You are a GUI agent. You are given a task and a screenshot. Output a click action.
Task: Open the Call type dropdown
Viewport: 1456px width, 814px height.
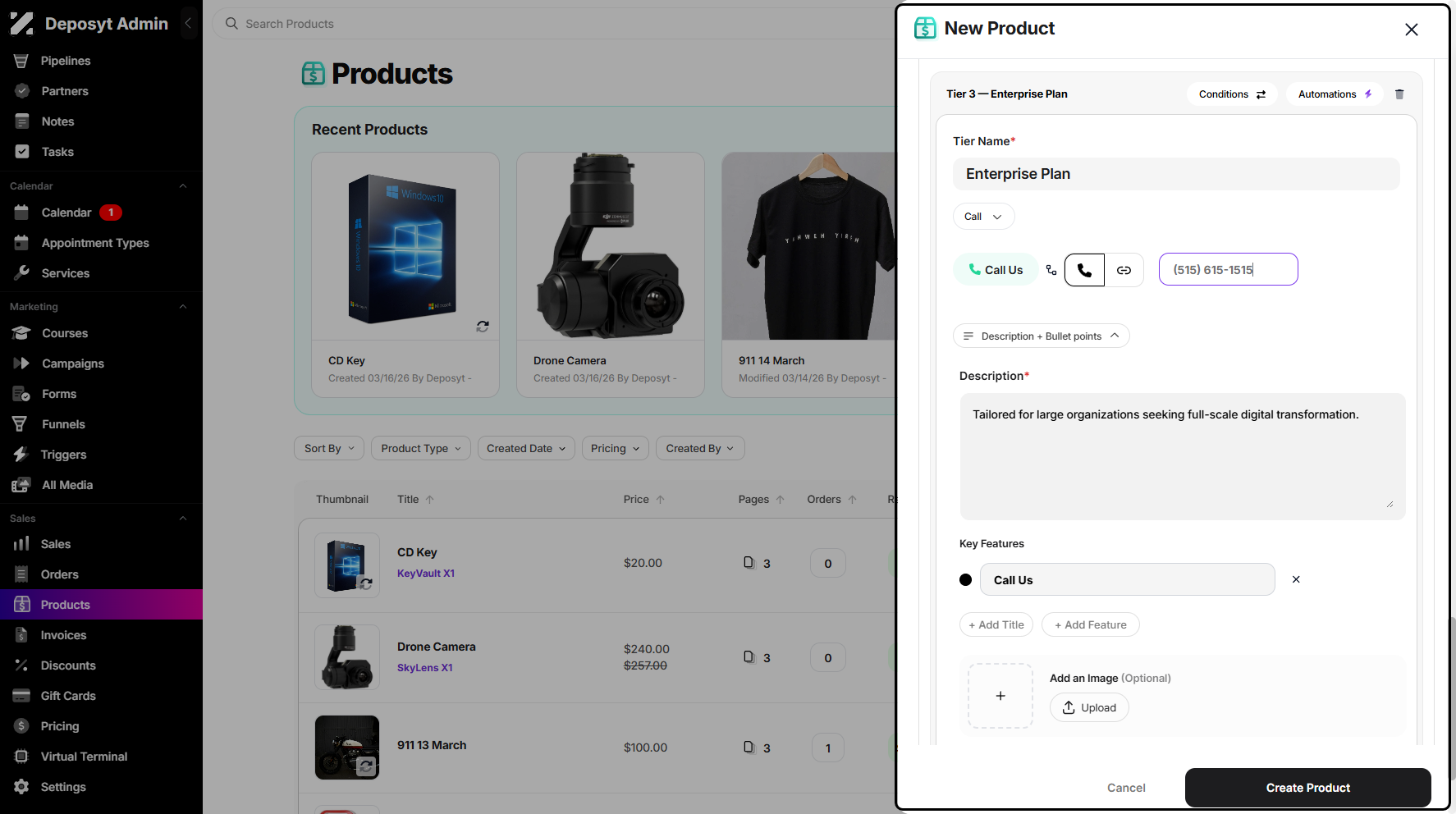983,217
